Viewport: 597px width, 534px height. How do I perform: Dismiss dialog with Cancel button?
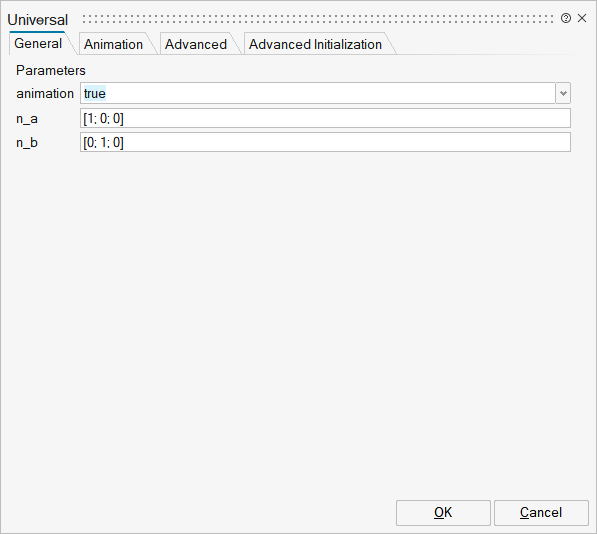[541, 513]
